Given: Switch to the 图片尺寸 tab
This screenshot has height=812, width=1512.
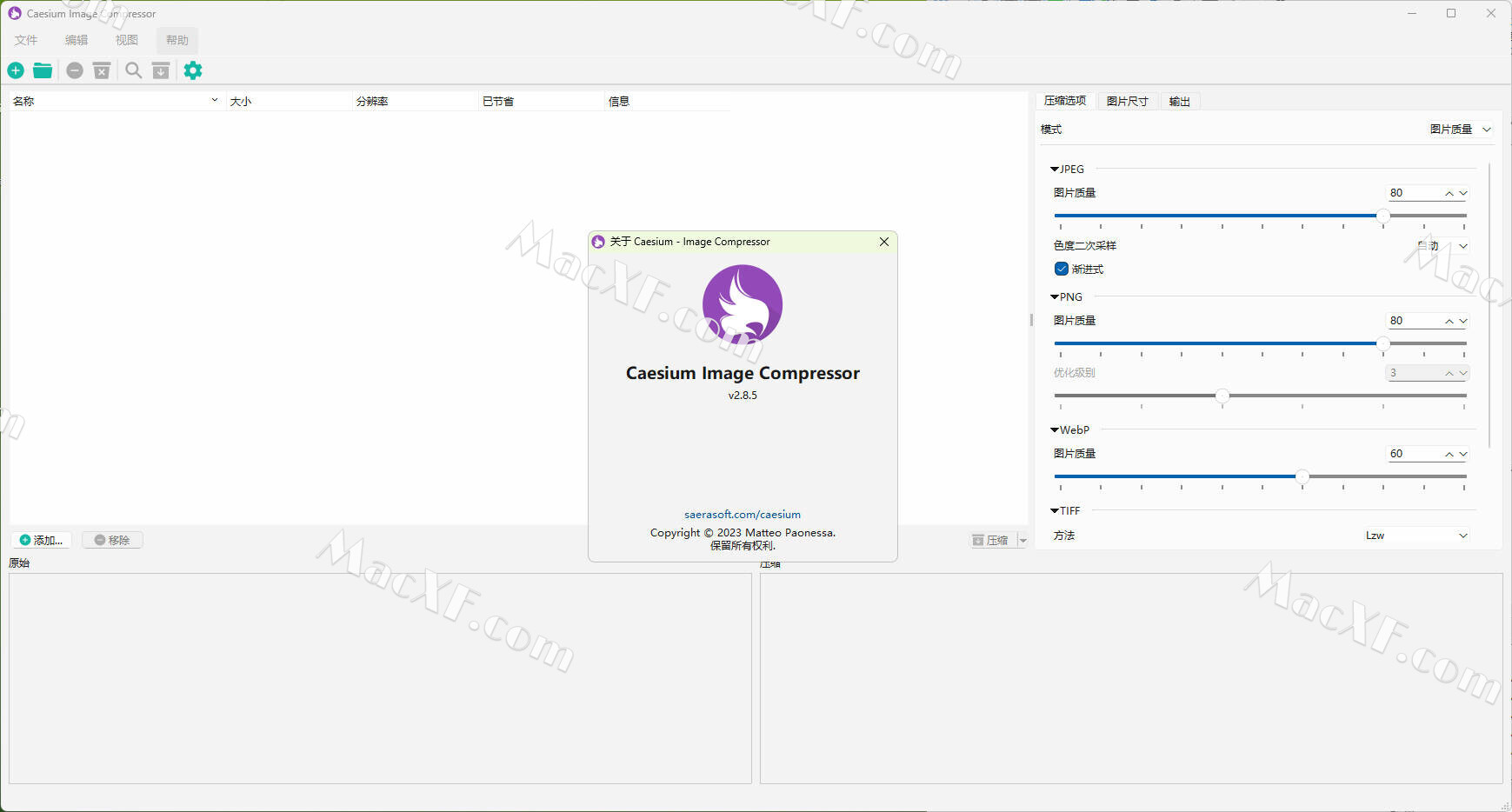Looking at the screenshot, I should [1128, 102].
